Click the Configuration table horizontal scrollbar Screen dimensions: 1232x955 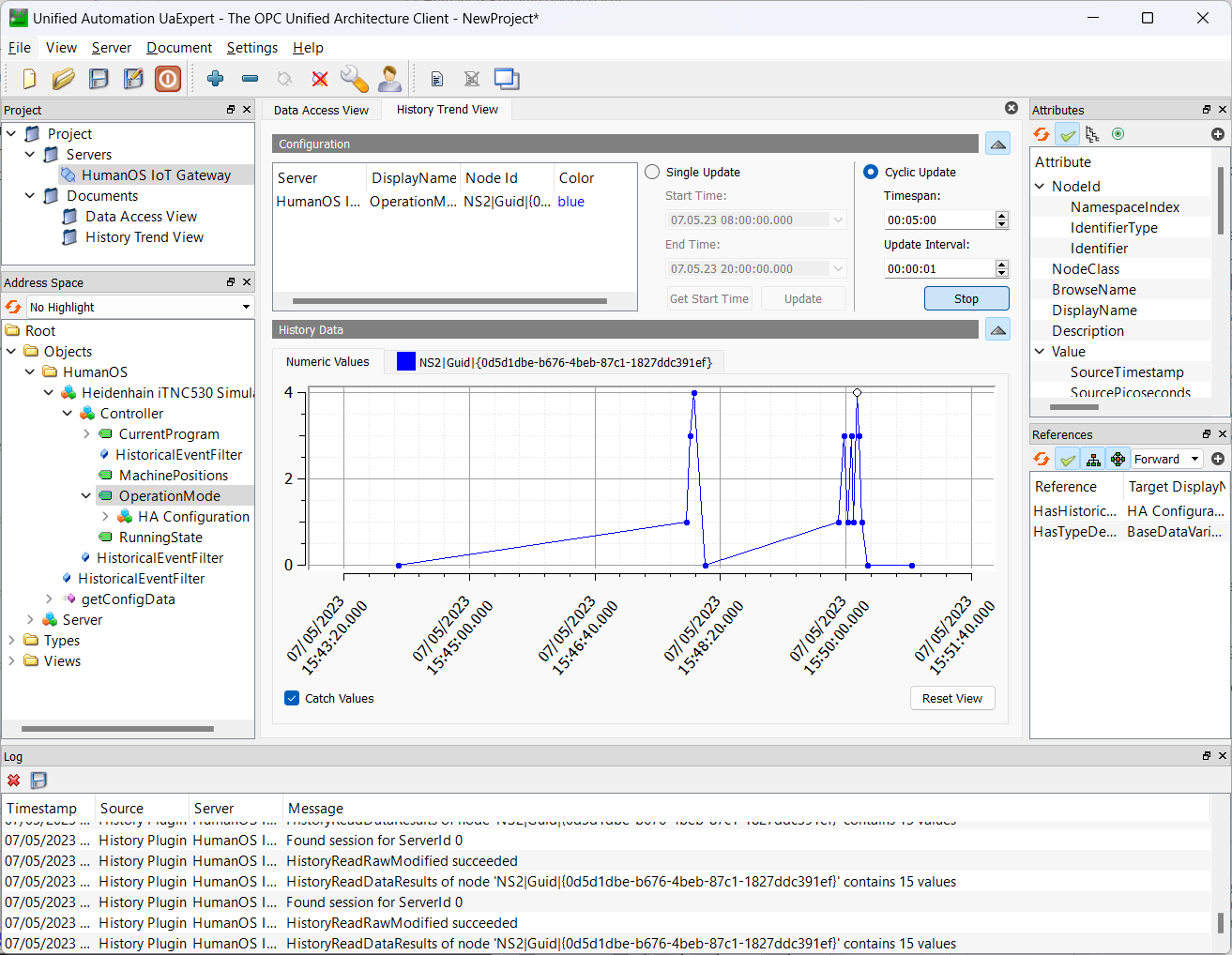(449, 301)
